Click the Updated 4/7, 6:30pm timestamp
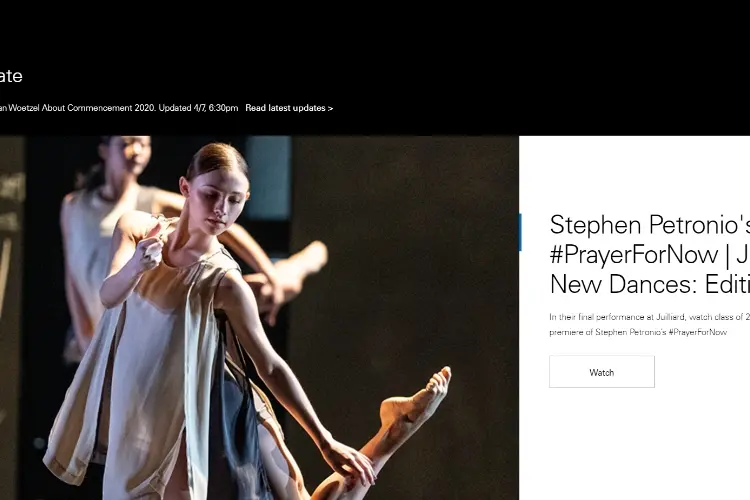 (198, 108)
